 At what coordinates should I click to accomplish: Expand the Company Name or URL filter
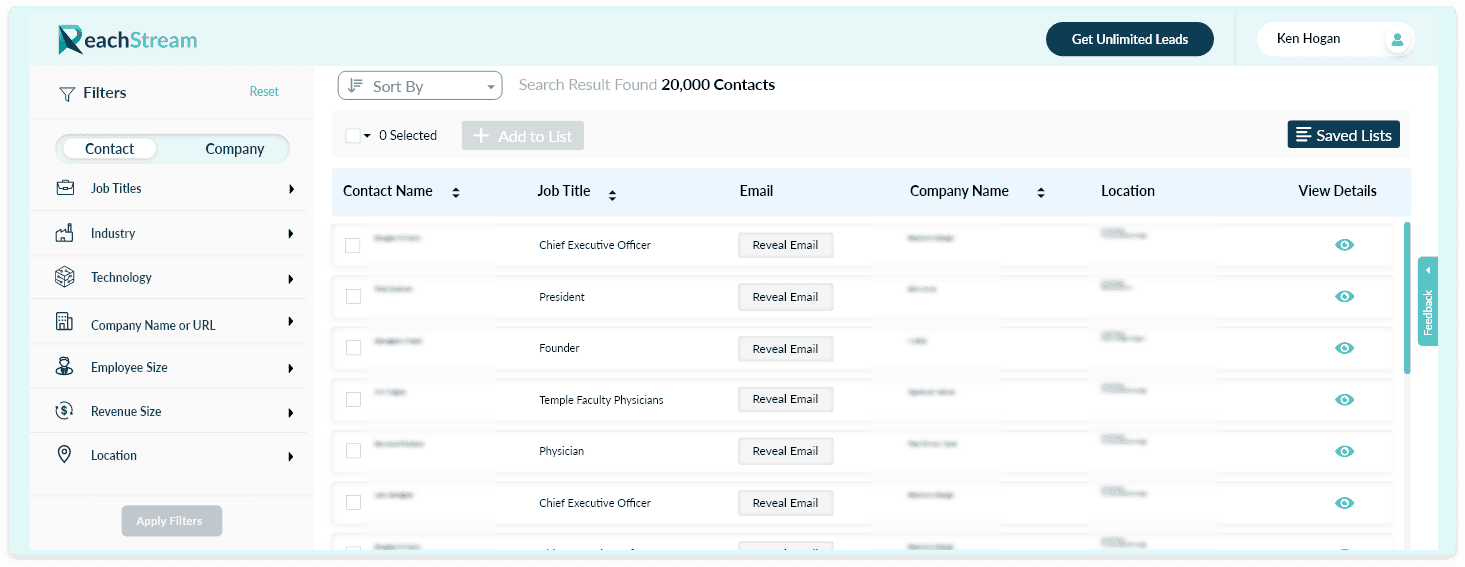coord(291,321)
